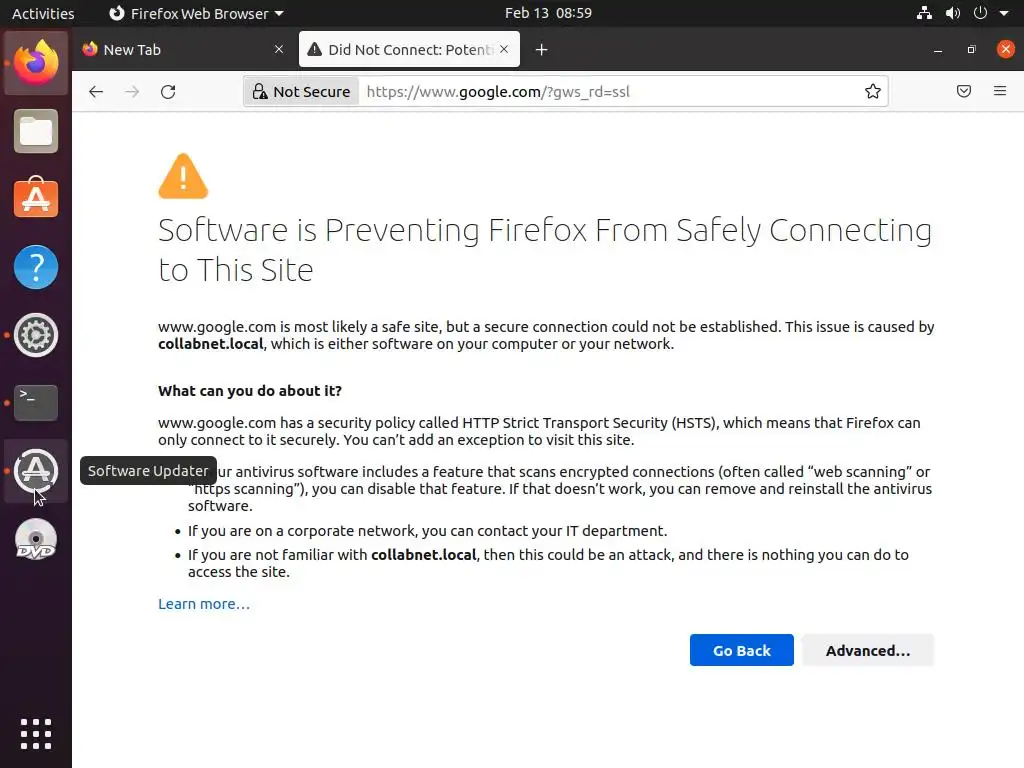This screenshot has width=1024, height=768.
Task: Click the new tab plus button
Action: point(541,50)
